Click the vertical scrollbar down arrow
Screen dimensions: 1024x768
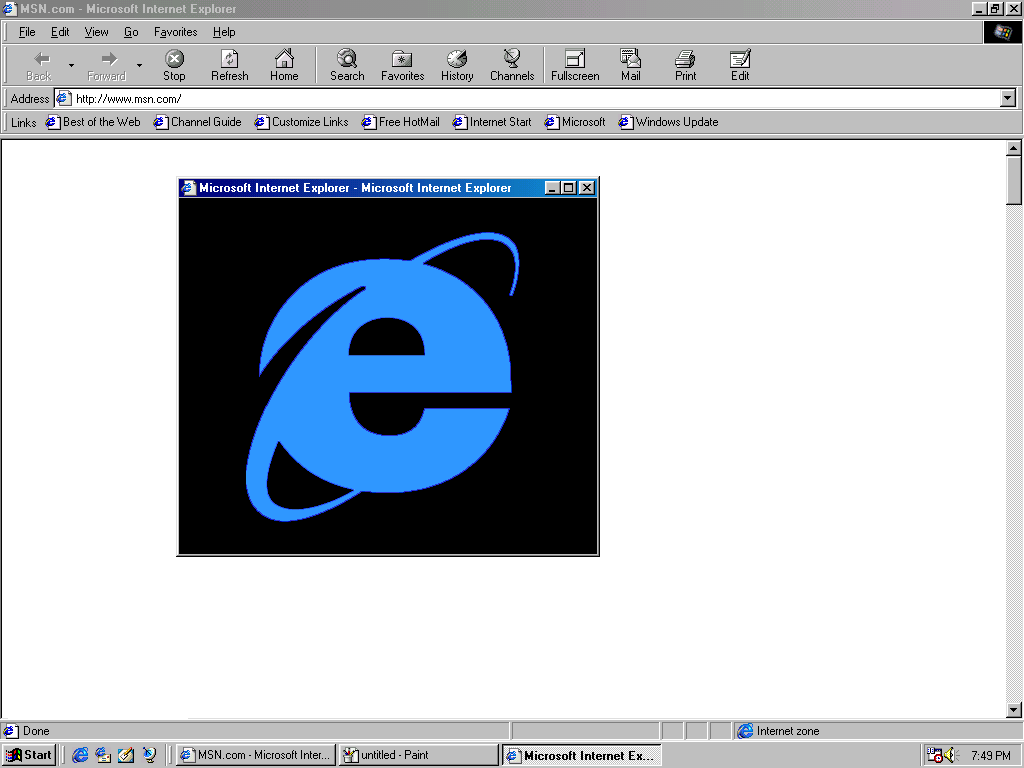click(1014, 710)
